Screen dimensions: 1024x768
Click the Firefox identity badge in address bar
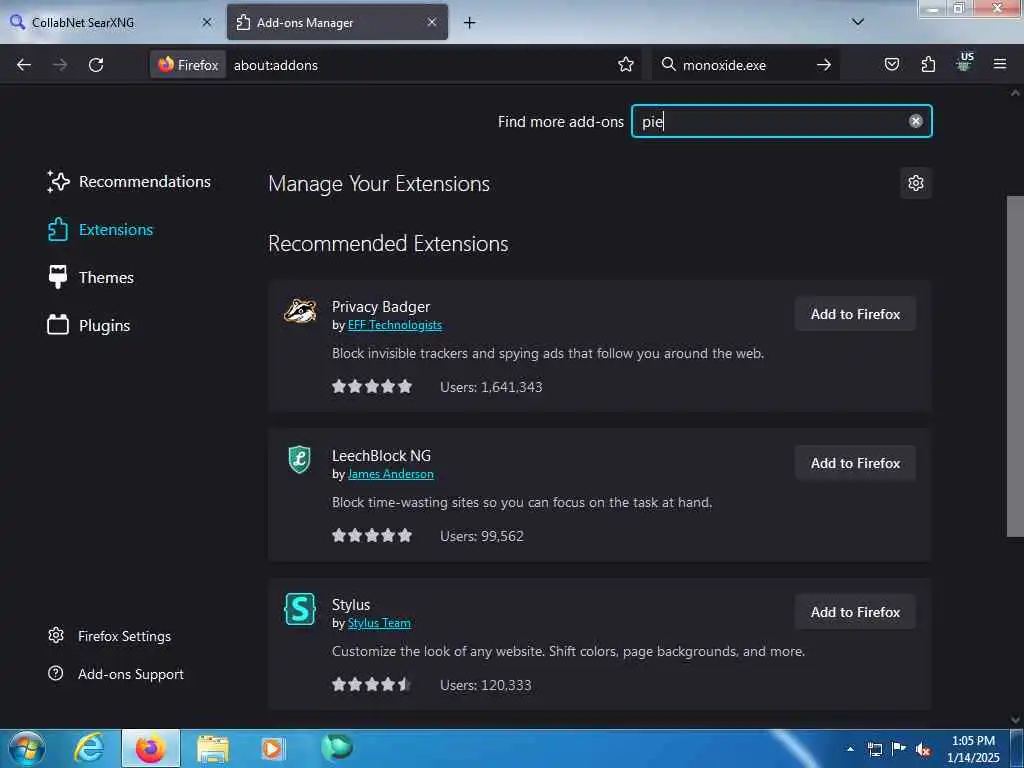pos(188,65)
